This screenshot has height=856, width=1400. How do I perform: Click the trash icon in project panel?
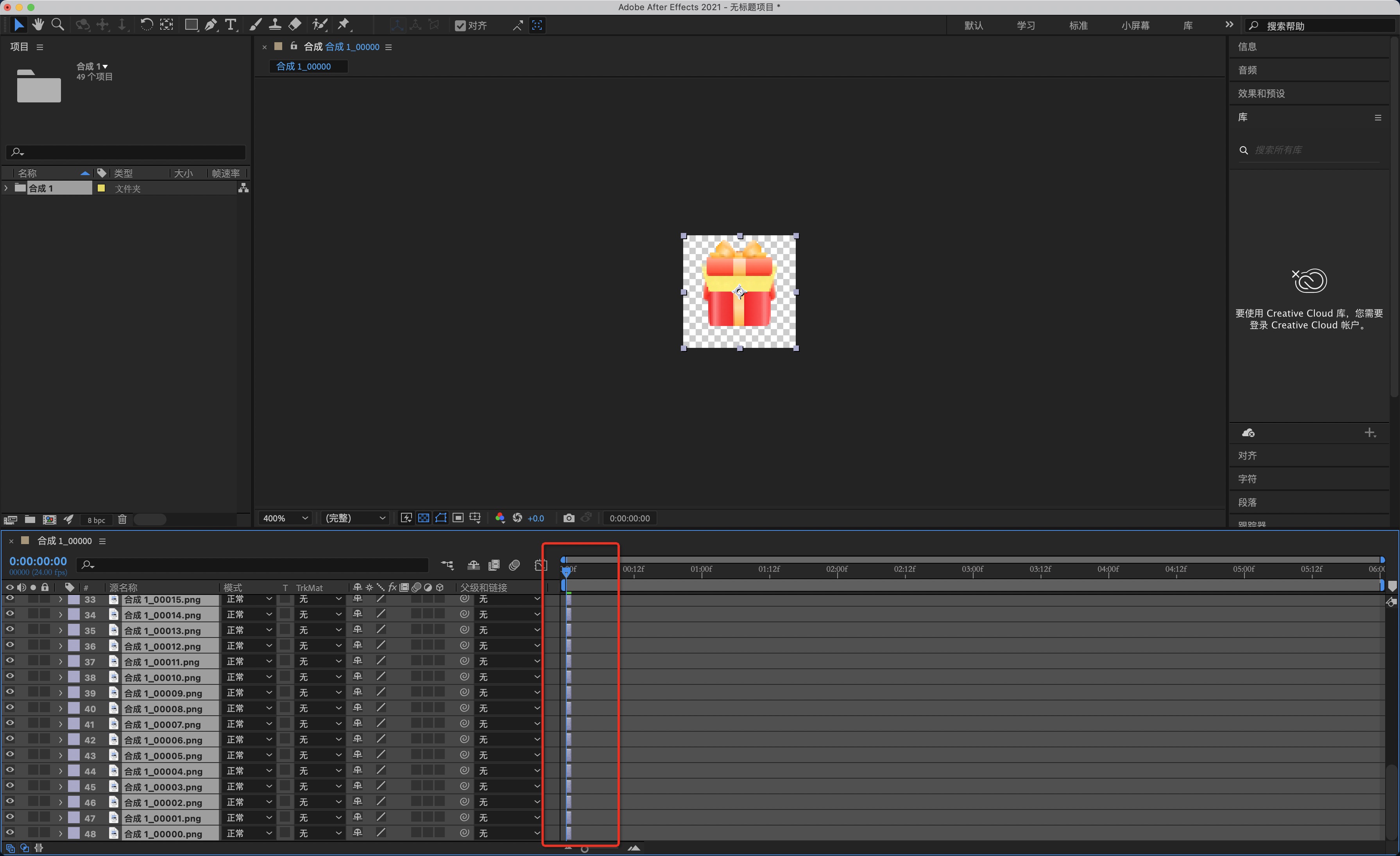(122, 519)
